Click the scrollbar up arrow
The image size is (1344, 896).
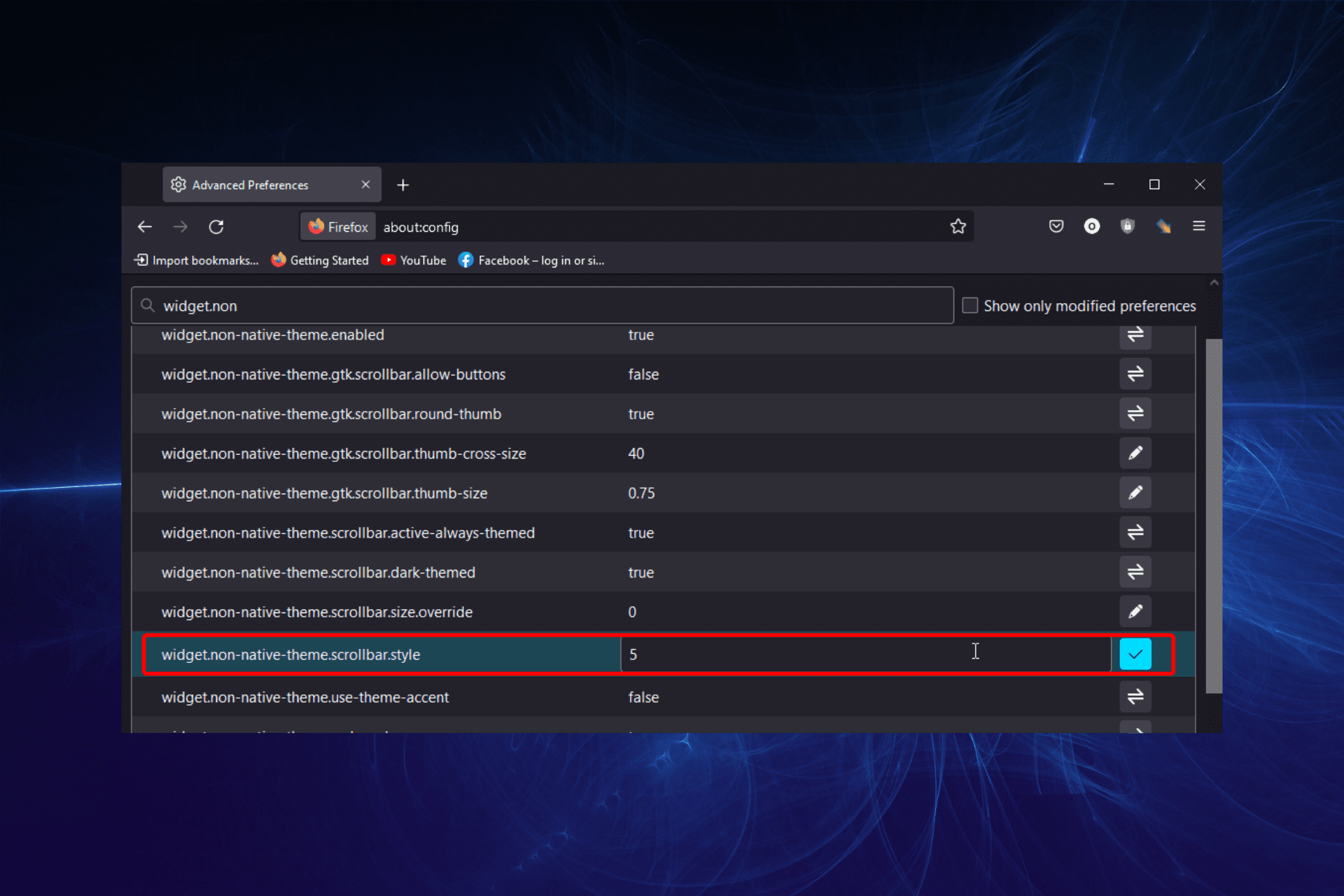pyautogui.click(x=1214, y=283)
